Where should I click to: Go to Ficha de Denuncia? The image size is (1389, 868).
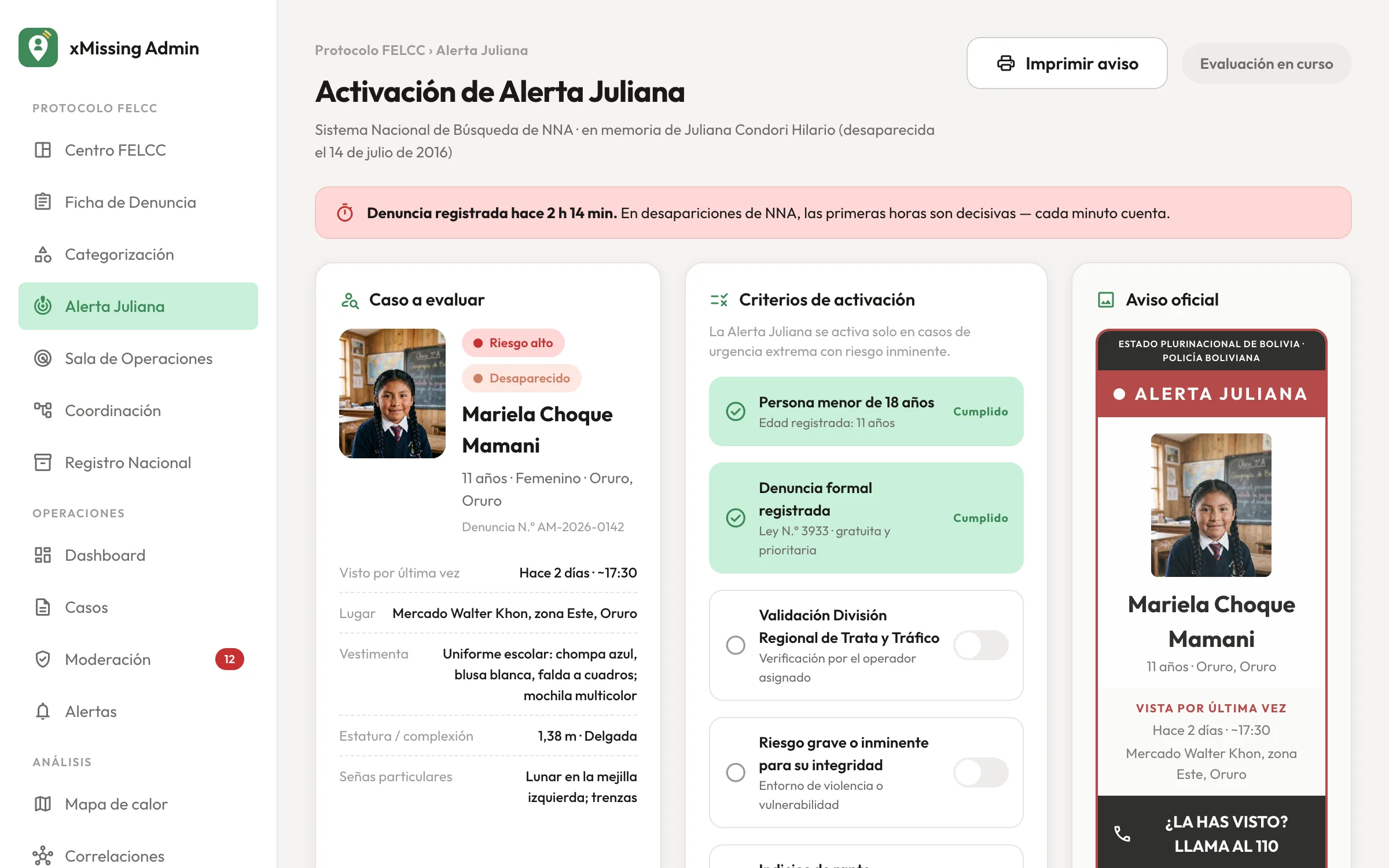coord(138,202)
